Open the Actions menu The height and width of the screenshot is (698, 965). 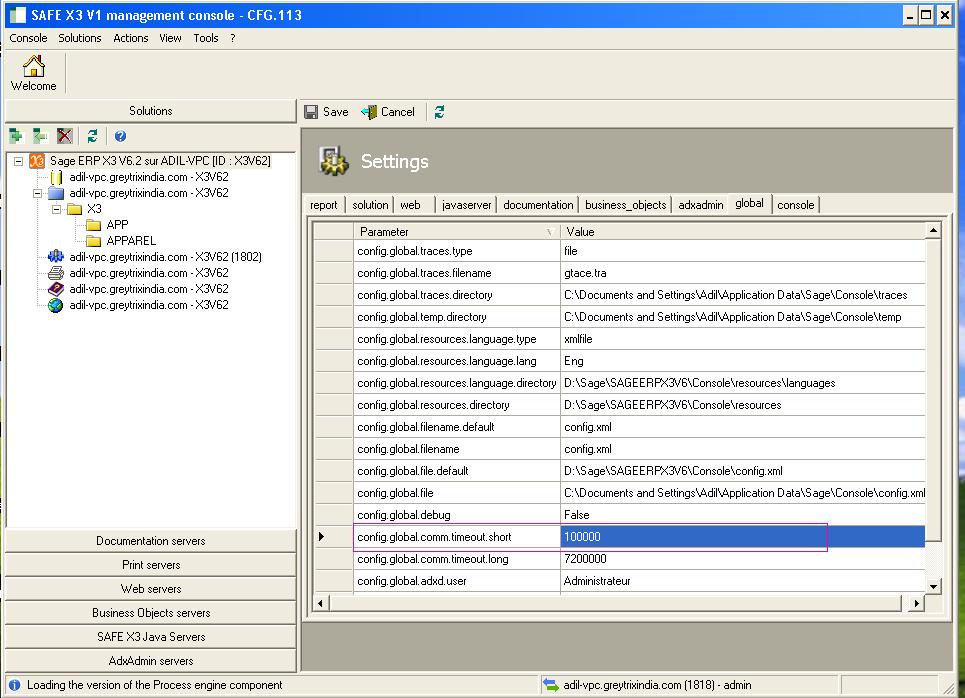click(130, 38)
